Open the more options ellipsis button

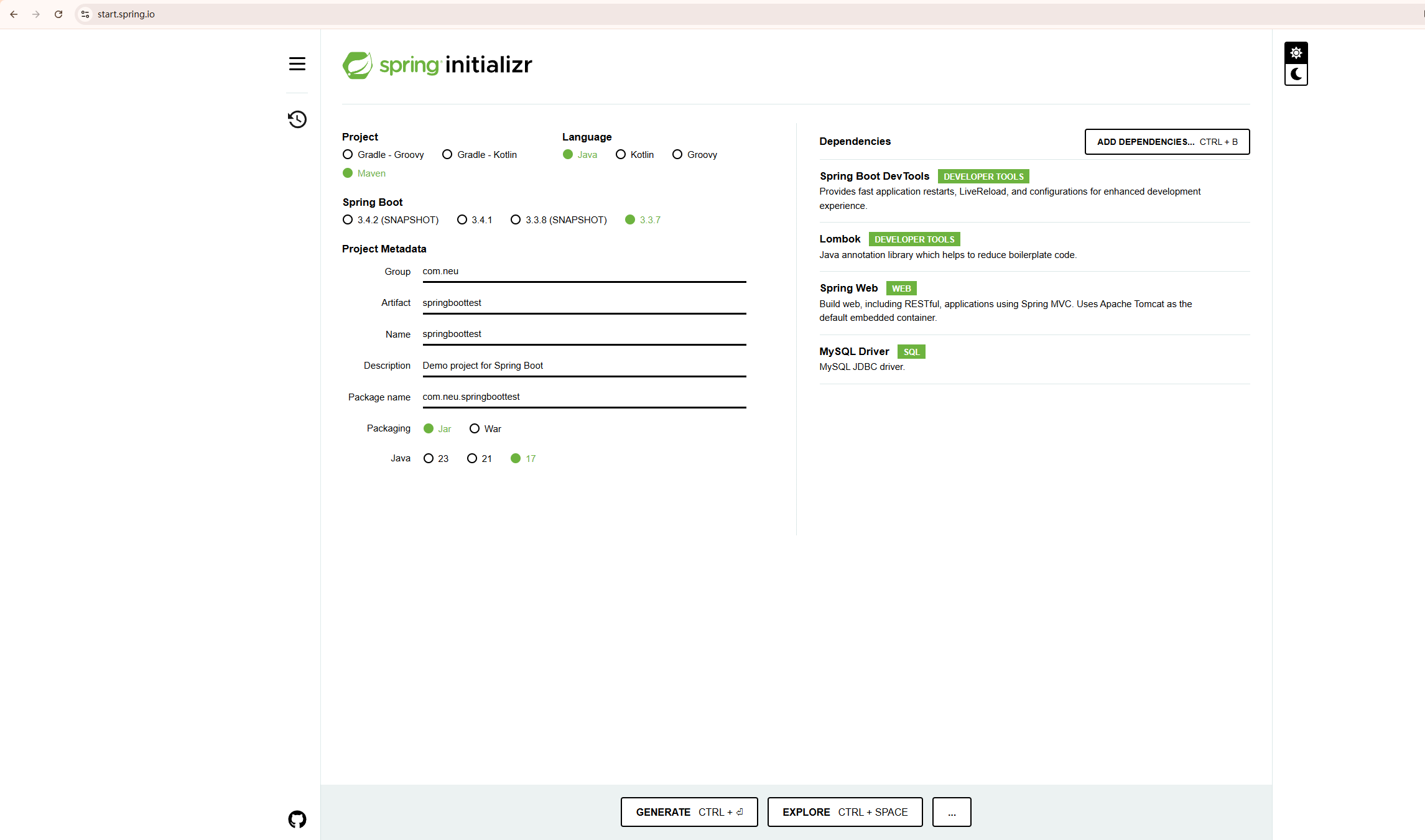951,812
